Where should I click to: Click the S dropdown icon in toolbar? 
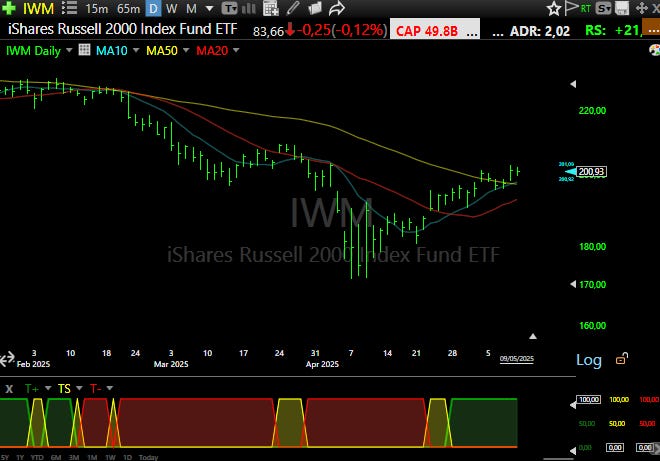pos(603,8)
